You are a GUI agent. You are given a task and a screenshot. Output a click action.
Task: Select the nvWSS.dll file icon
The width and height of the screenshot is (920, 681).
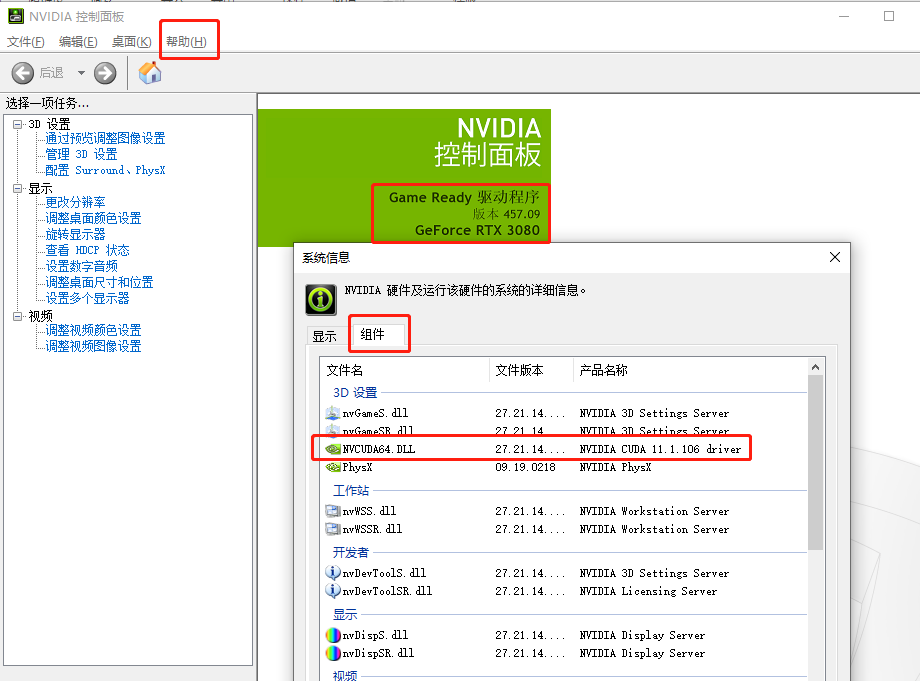pyautogui.click(x=333, y=511)
